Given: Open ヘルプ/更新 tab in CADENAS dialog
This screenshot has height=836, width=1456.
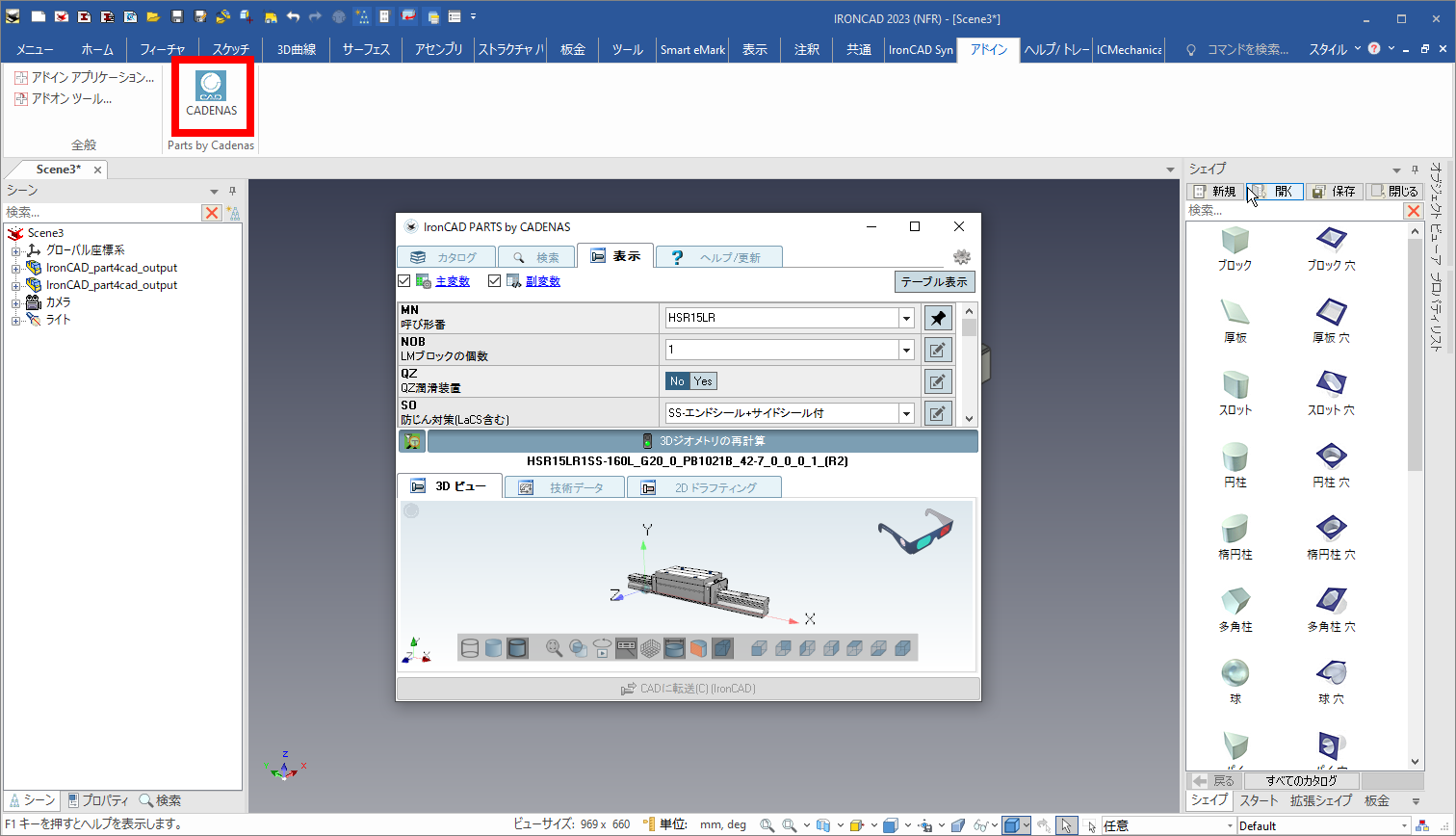Looking at the screenshot, I should coord(718,257).
